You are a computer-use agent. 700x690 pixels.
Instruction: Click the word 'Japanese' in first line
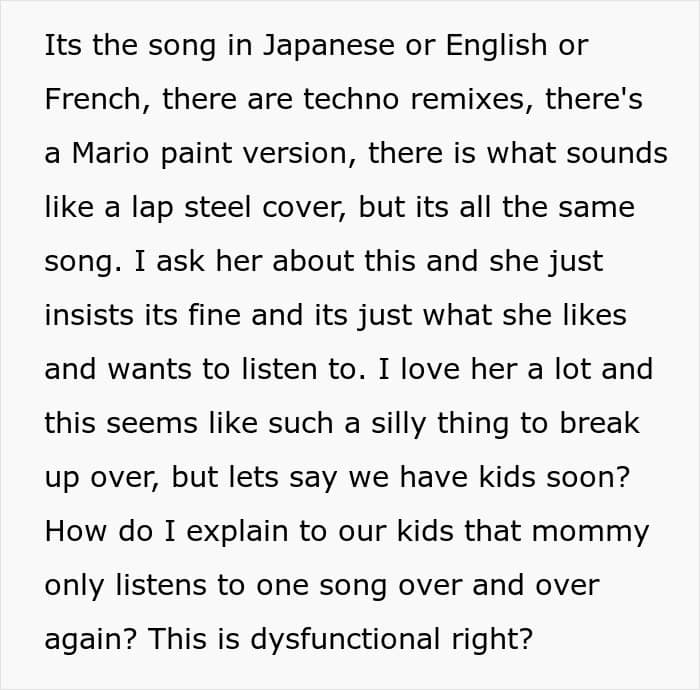coord(329,46)
